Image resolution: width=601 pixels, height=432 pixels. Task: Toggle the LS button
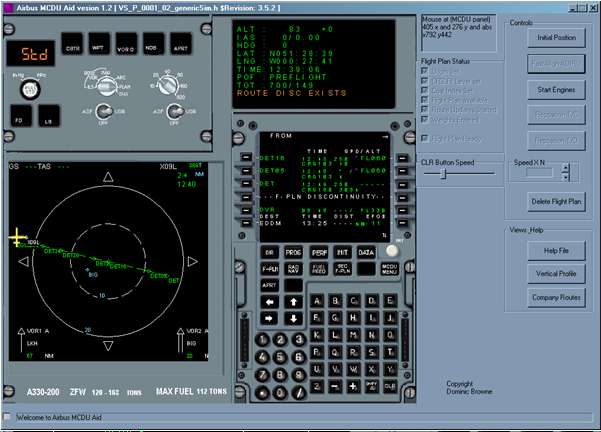pos(49,116)
